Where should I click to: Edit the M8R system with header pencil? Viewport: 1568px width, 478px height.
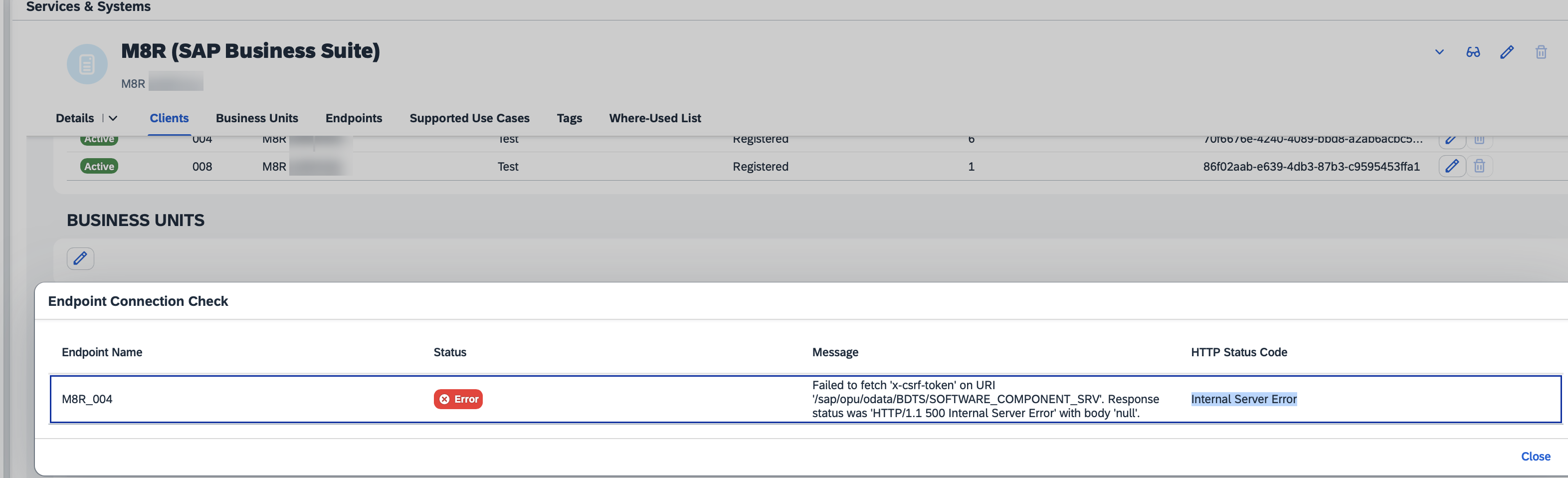pos(1507,52)
